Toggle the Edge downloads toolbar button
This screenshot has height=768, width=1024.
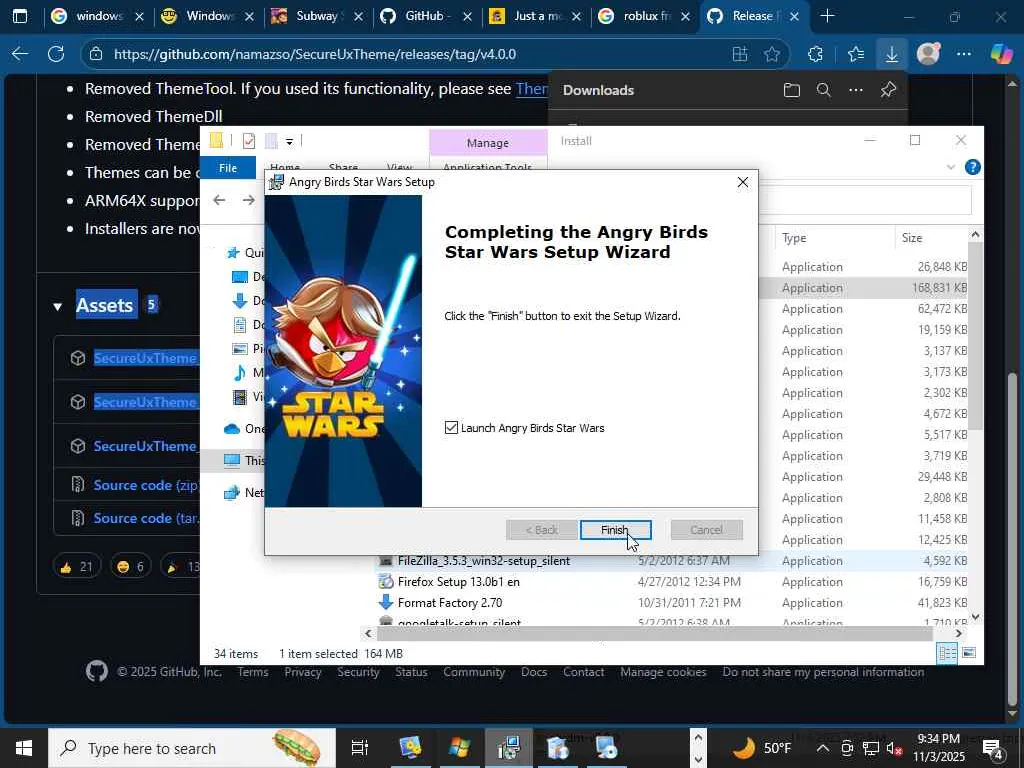891,54
